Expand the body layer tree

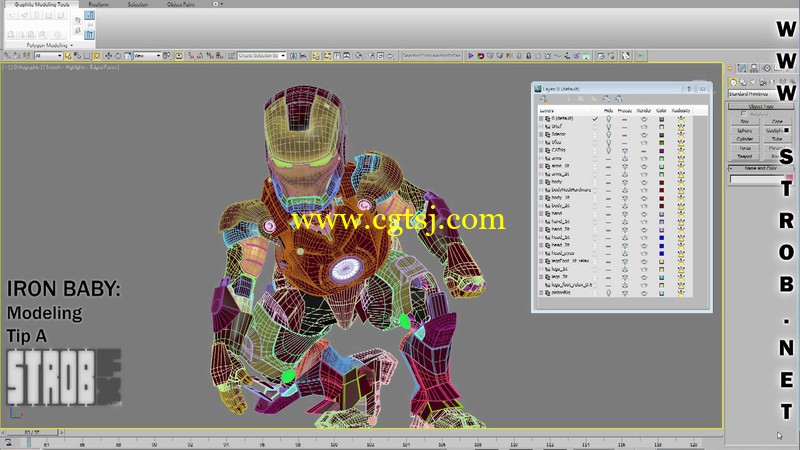click(541, 182)
